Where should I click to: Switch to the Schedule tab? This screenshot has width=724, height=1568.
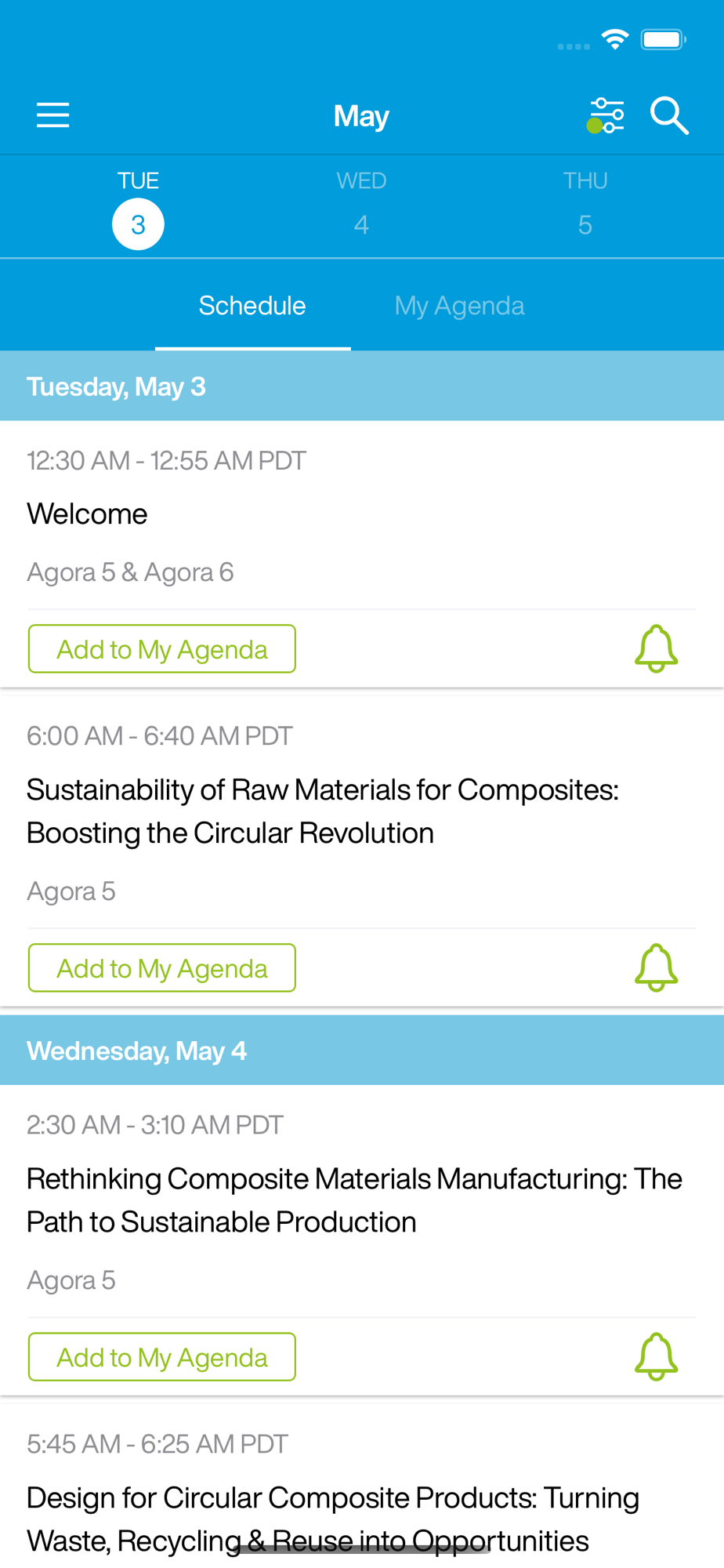pyautogui.click(x=252, y=306)
